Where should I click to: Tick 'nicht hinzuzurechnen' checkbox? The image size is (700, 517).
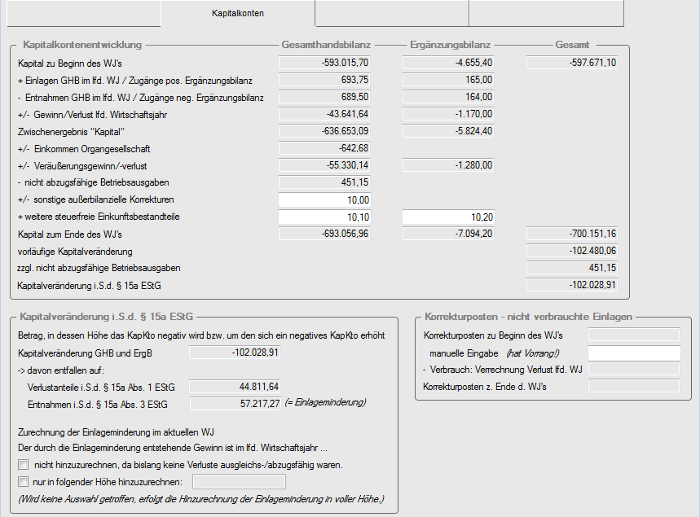click(x=24, y=465)
